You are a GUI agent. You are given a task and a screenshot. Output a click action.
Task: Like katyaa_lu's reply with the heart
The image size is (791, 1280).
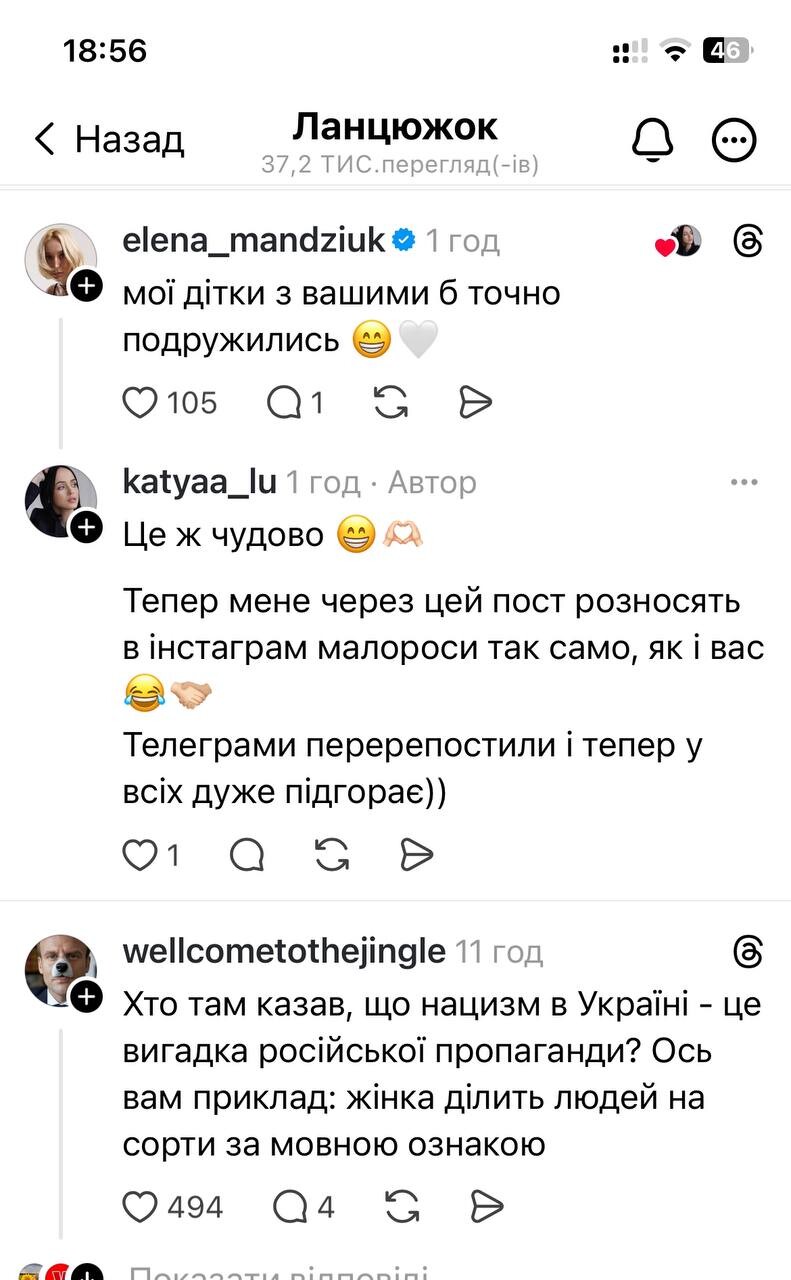140,855
